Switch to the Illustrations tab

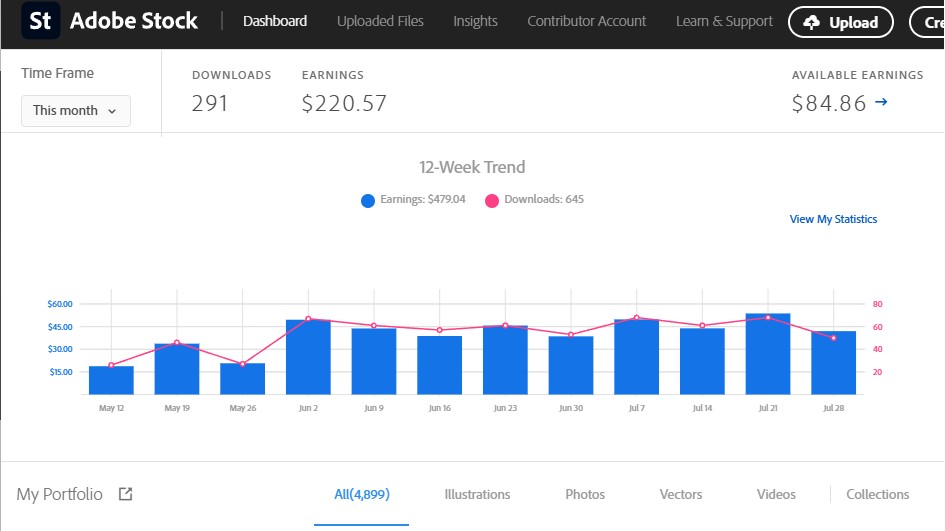pyautogui.click(x=477, y=494)
